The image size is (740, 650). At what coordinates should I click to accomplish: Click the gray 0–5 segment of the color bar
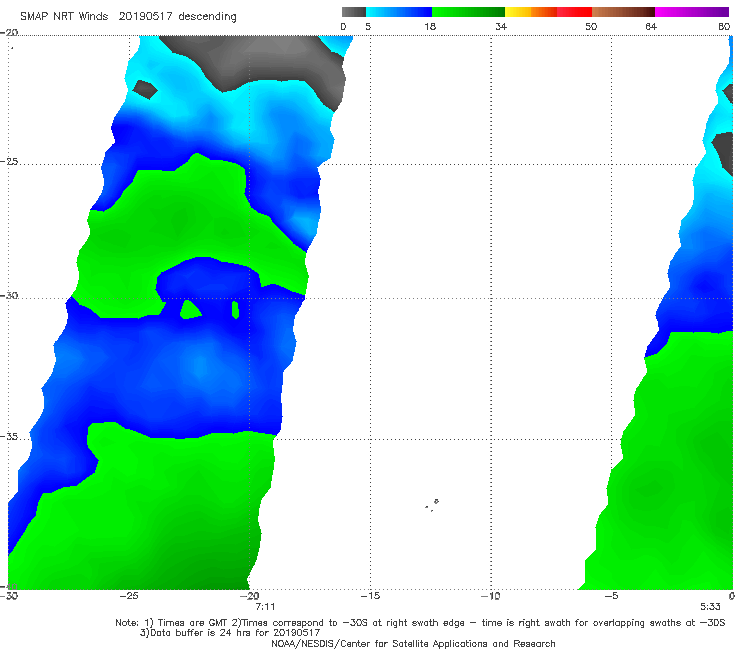353,12
